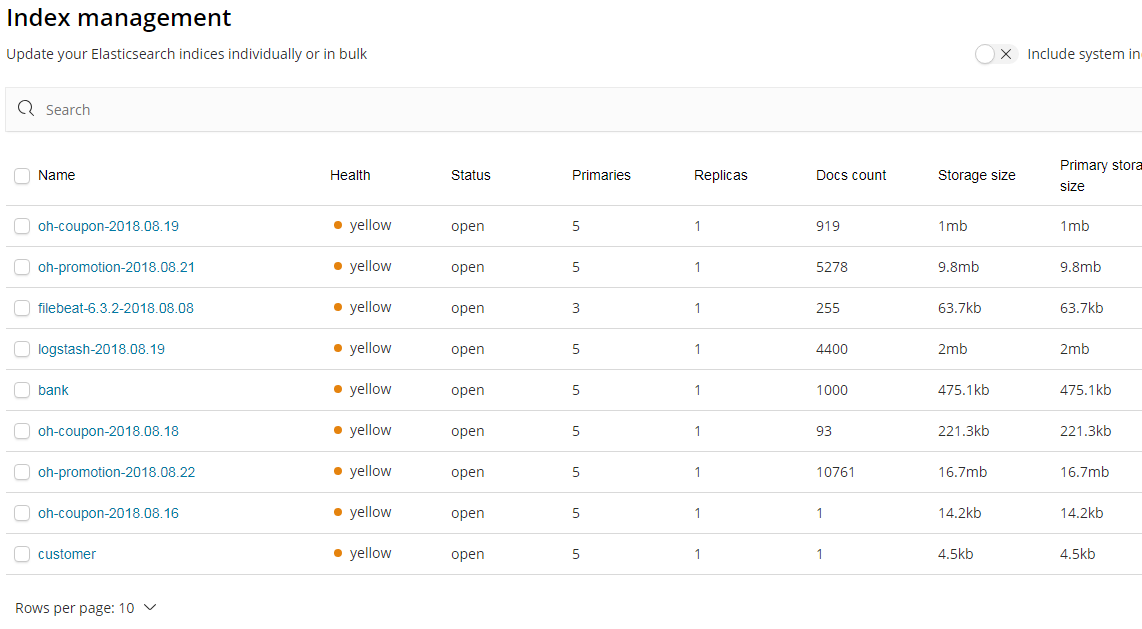Mark the customer index checkbox
Viewport: 1142px width, 629px height.
pos(22,554)
